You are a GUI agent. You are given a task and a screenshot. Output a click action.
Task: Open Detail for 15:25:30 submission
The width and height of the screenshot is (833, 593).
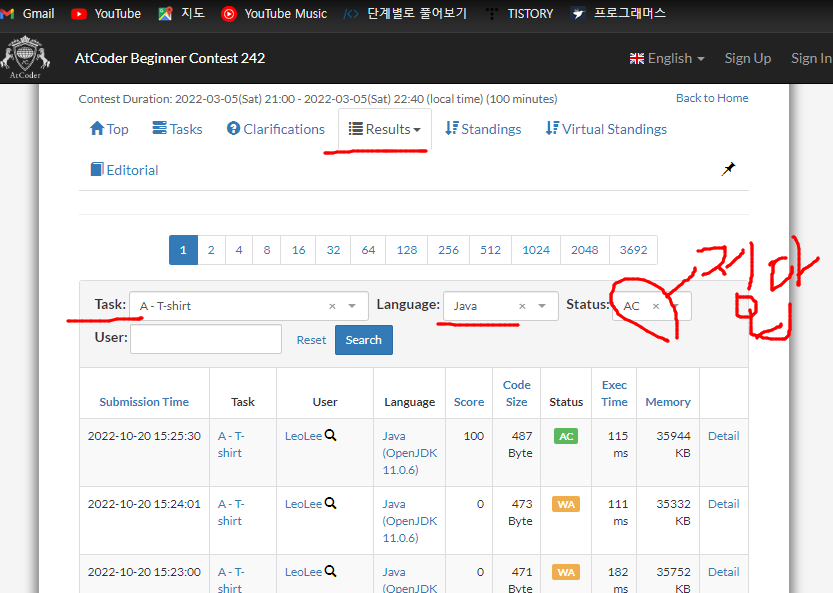click(x=724, y=436)
